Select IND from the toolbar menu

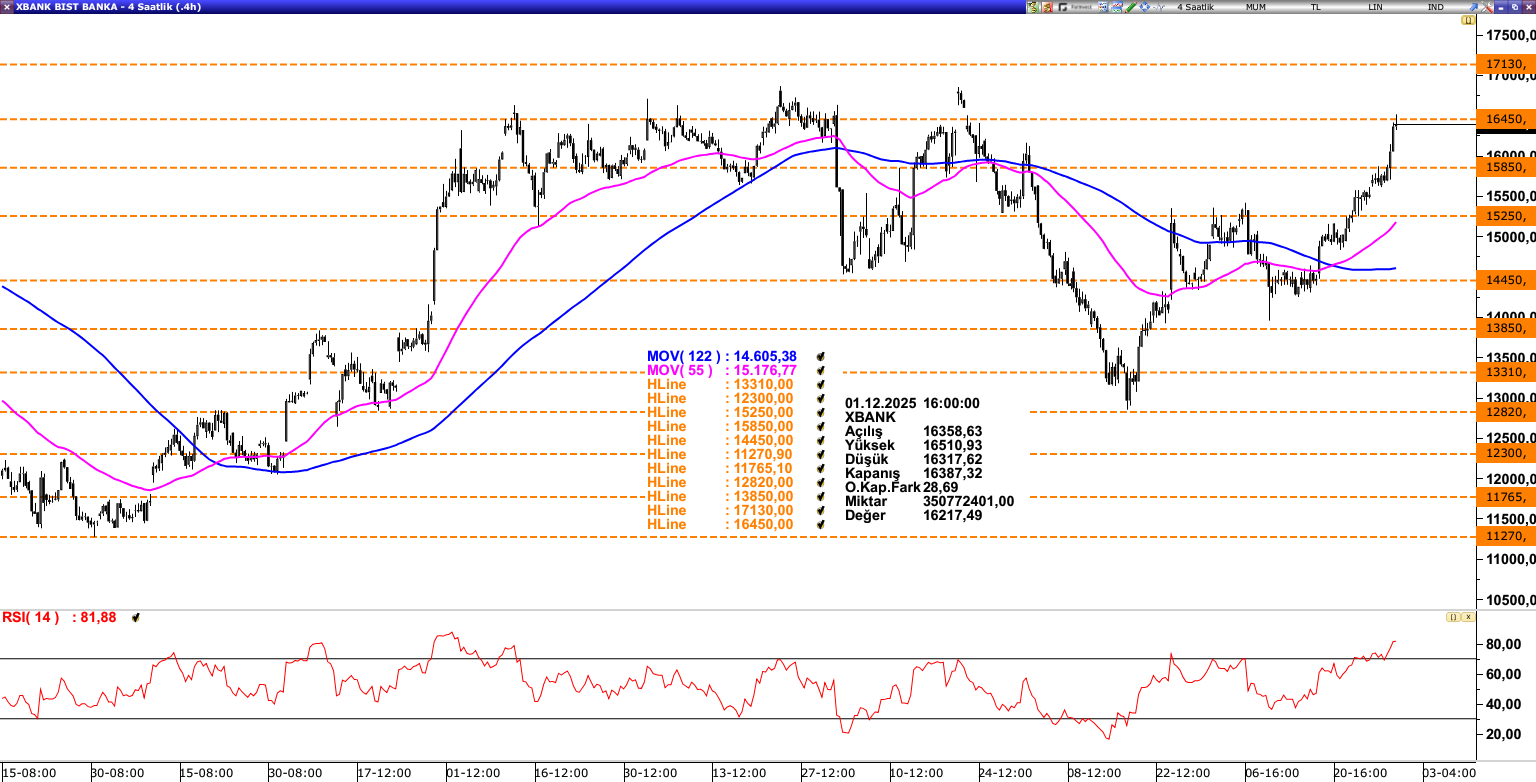[x=1435, y=6]
